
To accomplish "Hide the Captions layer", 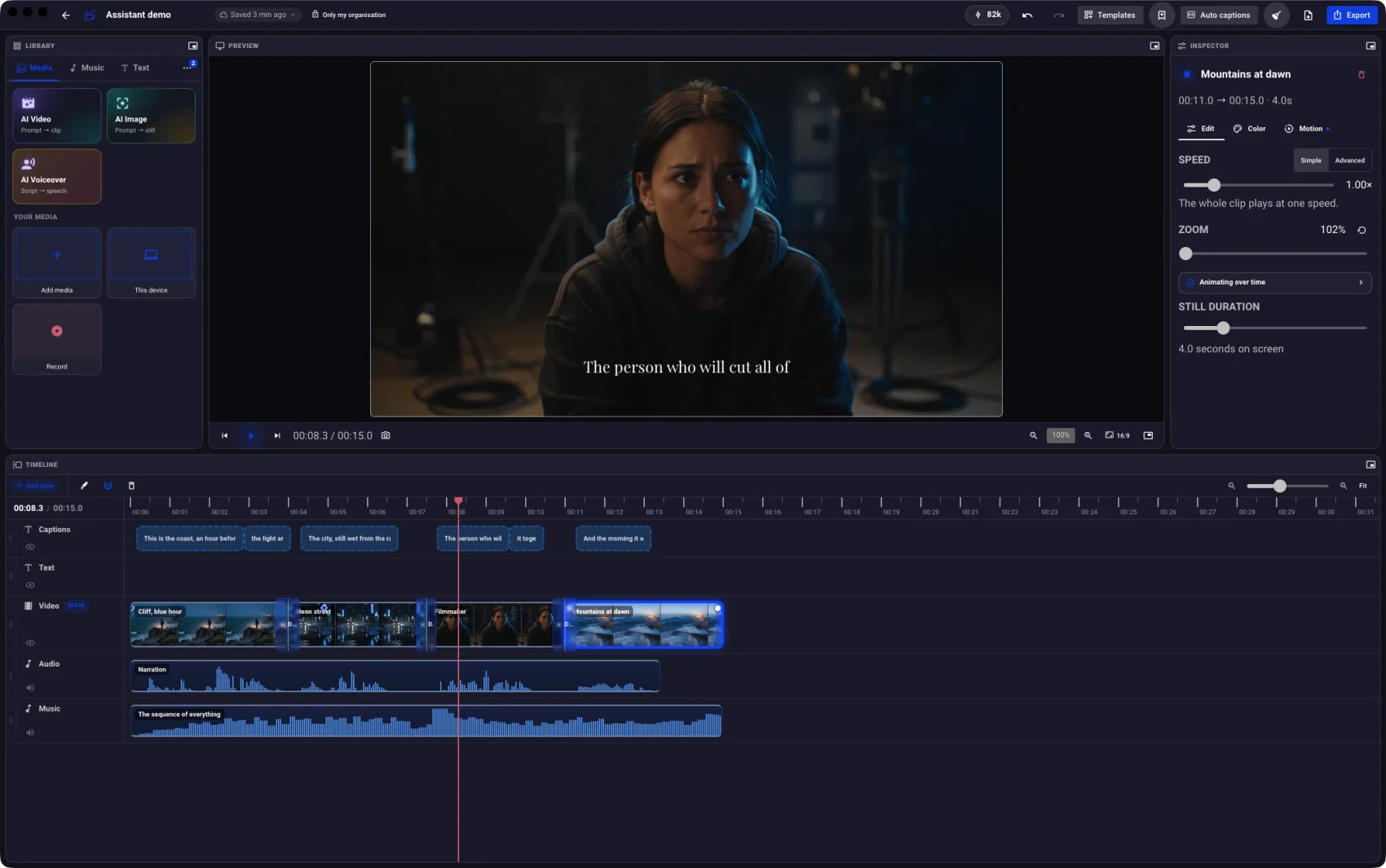I will point(30,547).
